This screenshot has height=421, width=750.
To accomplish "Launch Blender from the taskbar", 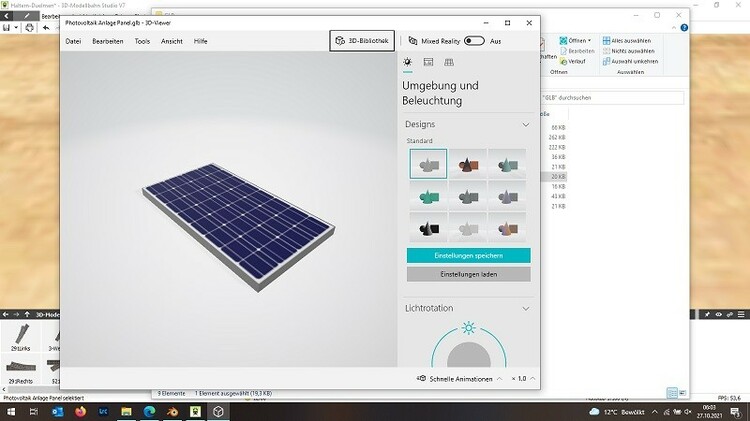I will pos(173,411).
